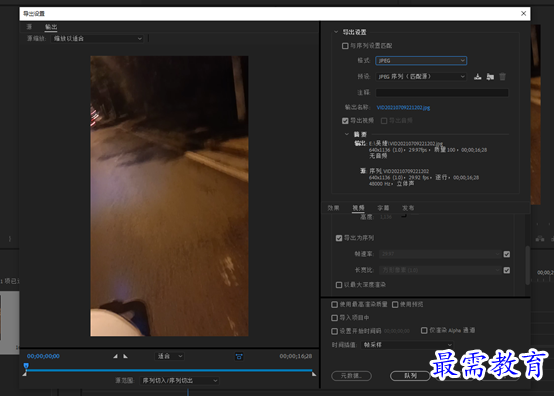554x396 pixels.
Task: Open the 长宽比 dropdown
Action: pos(440,270)
